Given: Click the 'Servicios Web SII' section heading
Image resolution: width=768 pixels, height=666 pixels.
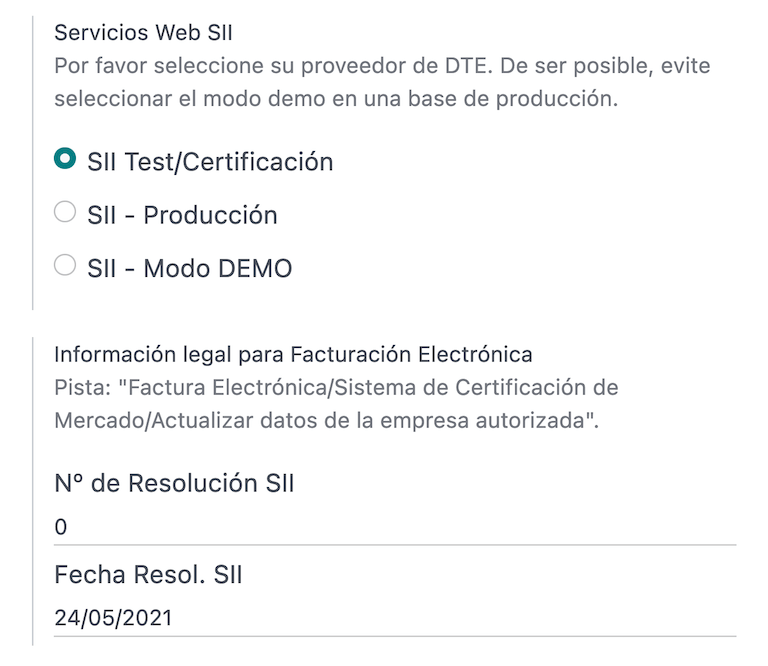Looking at the screenshot, I should tap(143, 32).
